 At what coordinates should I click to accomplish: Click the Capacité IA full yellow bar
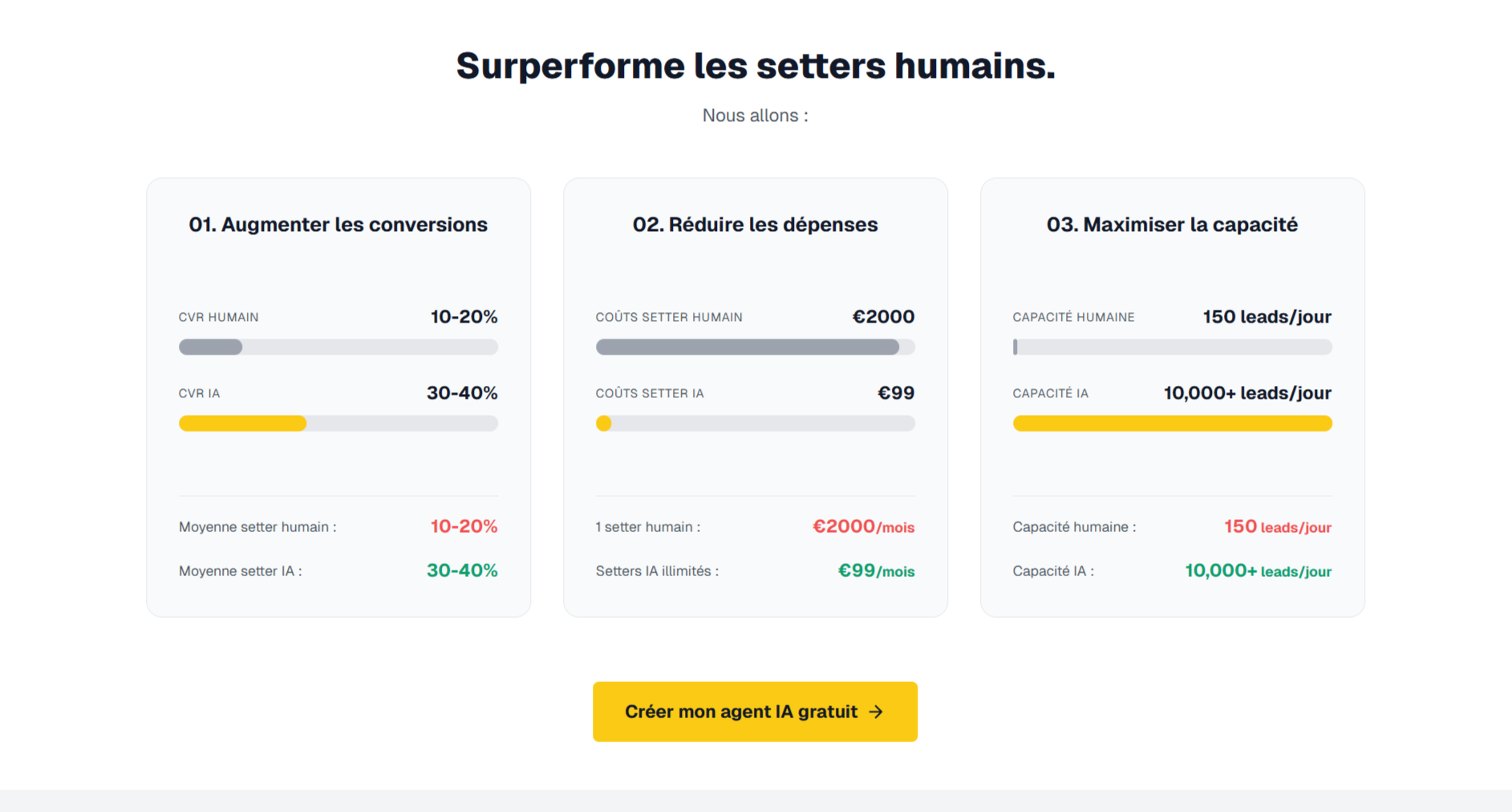1172,423
